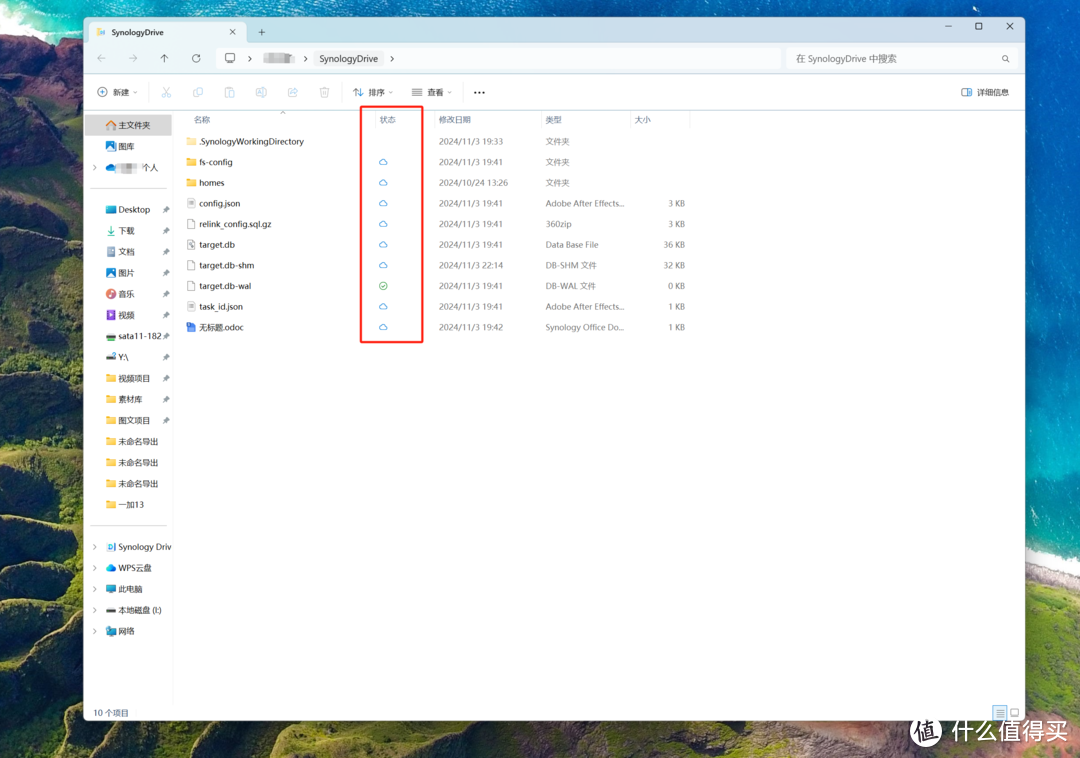Viewport: 1080px width, 758px height.
Task: Select WPS云盘 in the sidebar
Action: 135,568
